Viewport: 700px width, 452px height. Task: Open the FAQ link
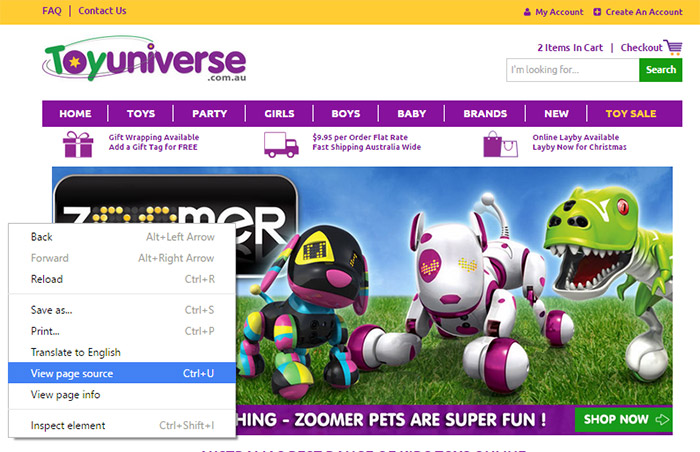click(52, 11)
